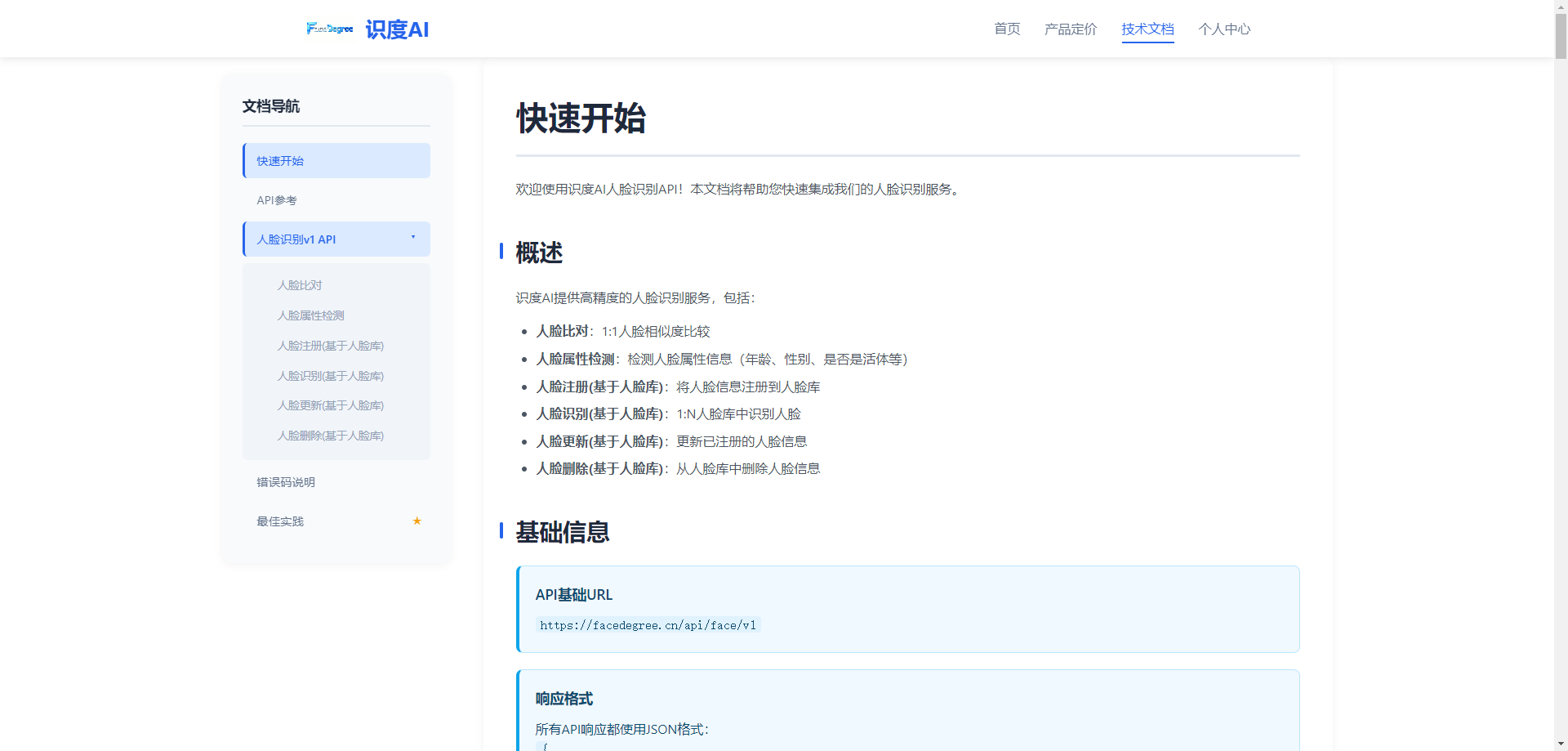Open 人脸更新(基于人脸库) sidebar item
1568x751 pixels.
coord(330,405)
